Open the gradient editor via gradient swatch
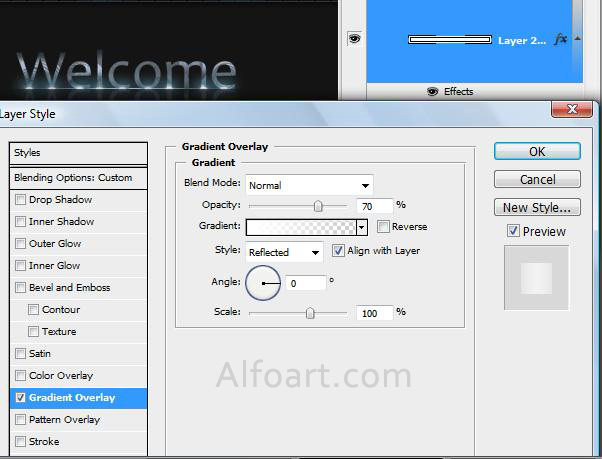Screen dimensions: 602x459 301,227
